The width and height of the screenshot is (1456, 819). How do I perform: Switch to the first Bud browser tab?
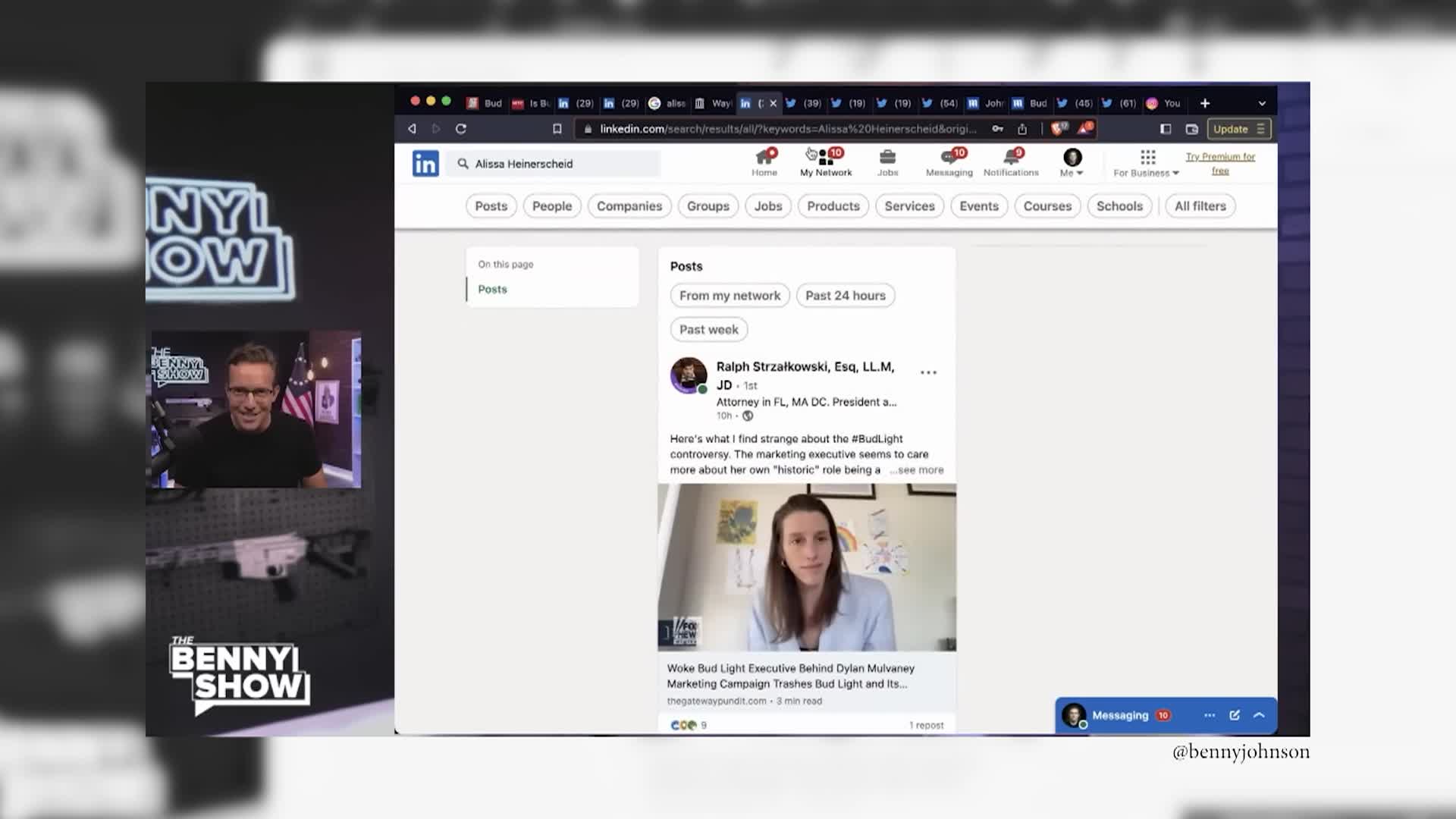tap(485, 103)
